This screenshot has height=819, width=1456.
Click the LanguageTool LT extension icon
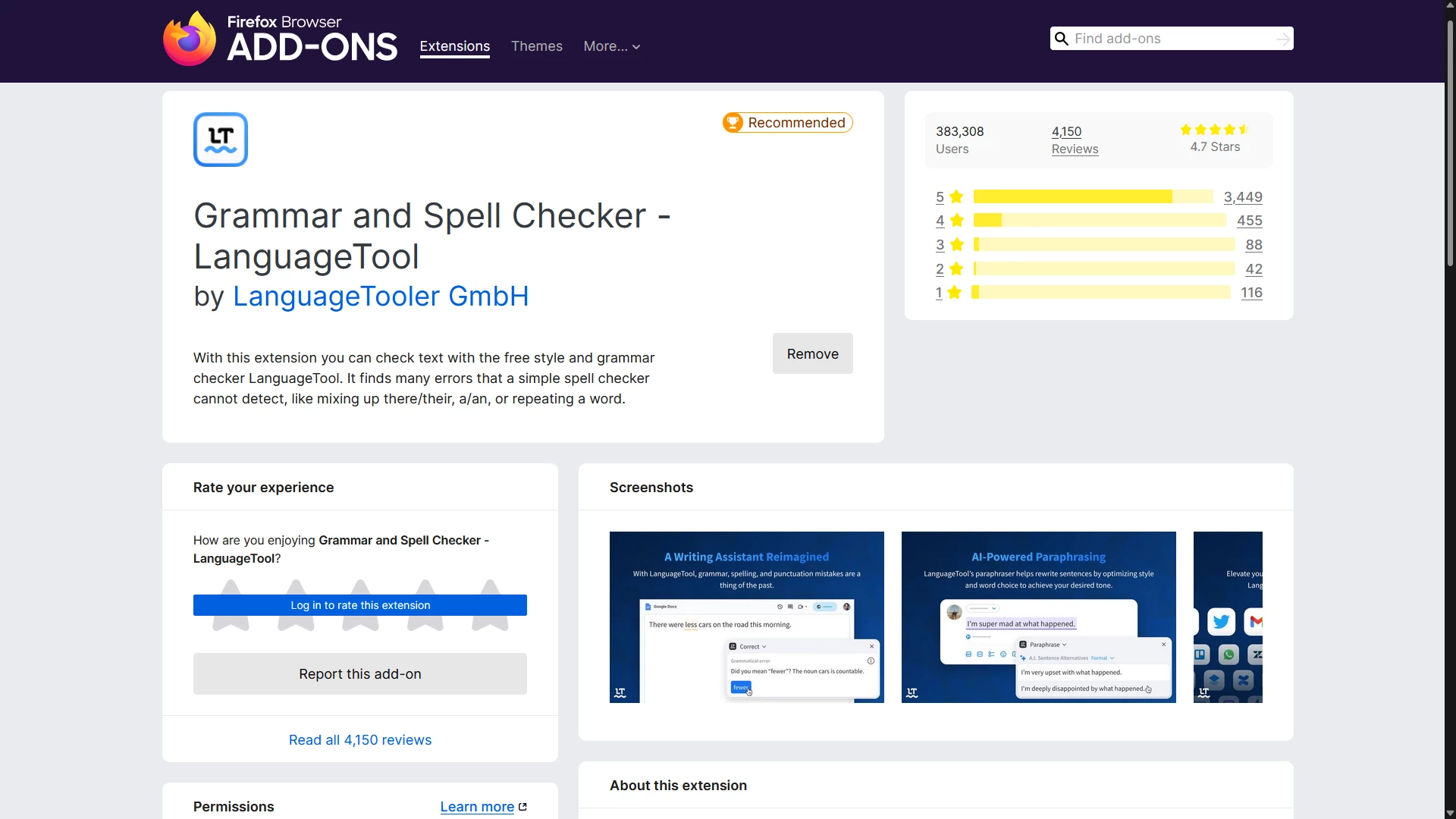221,140
